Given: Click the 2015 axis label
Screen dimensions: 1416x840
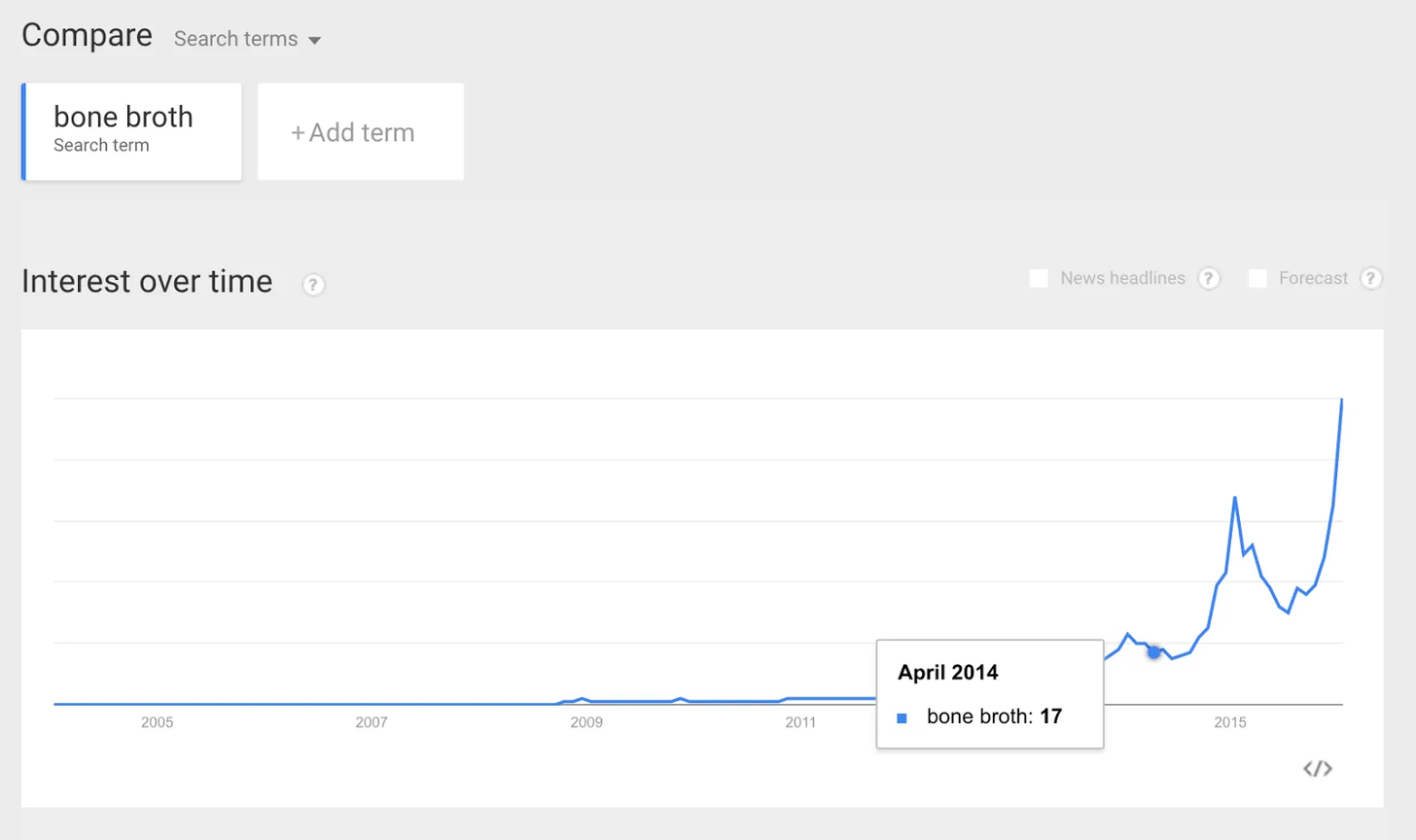Looking at the screenshot, I should pyautogui.click(x=1230, y=722).
